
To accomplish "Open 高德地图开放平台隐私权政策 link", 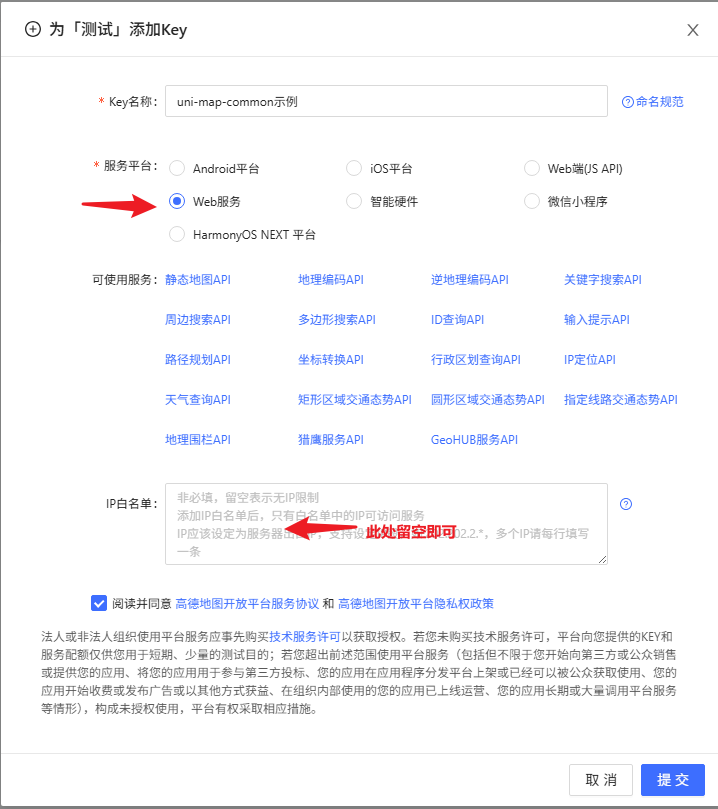I will coord(415,604).
